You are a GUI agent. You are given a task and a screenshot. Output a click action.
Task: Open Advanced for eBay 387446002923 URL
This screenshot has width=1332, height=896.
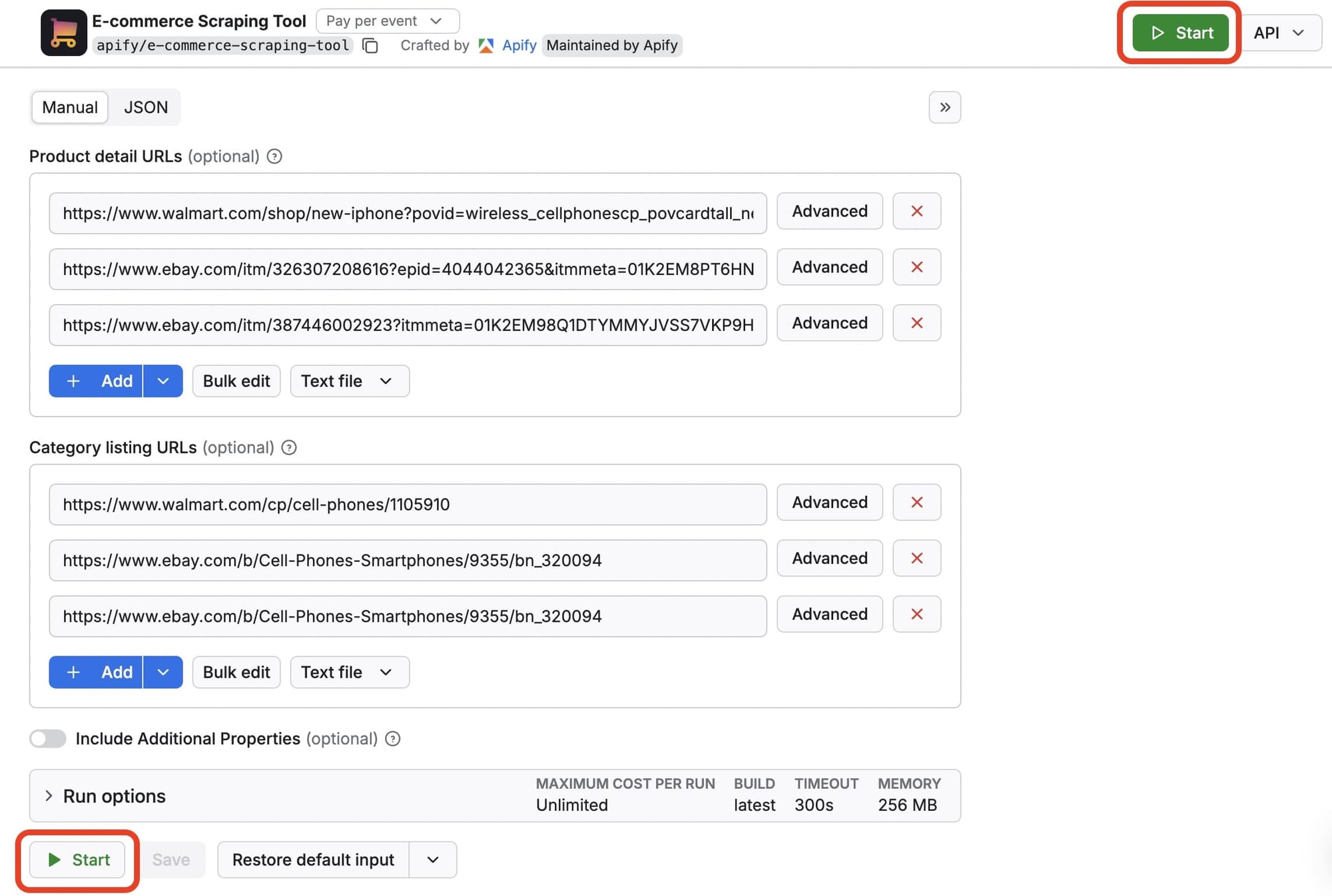pos(829,323)
